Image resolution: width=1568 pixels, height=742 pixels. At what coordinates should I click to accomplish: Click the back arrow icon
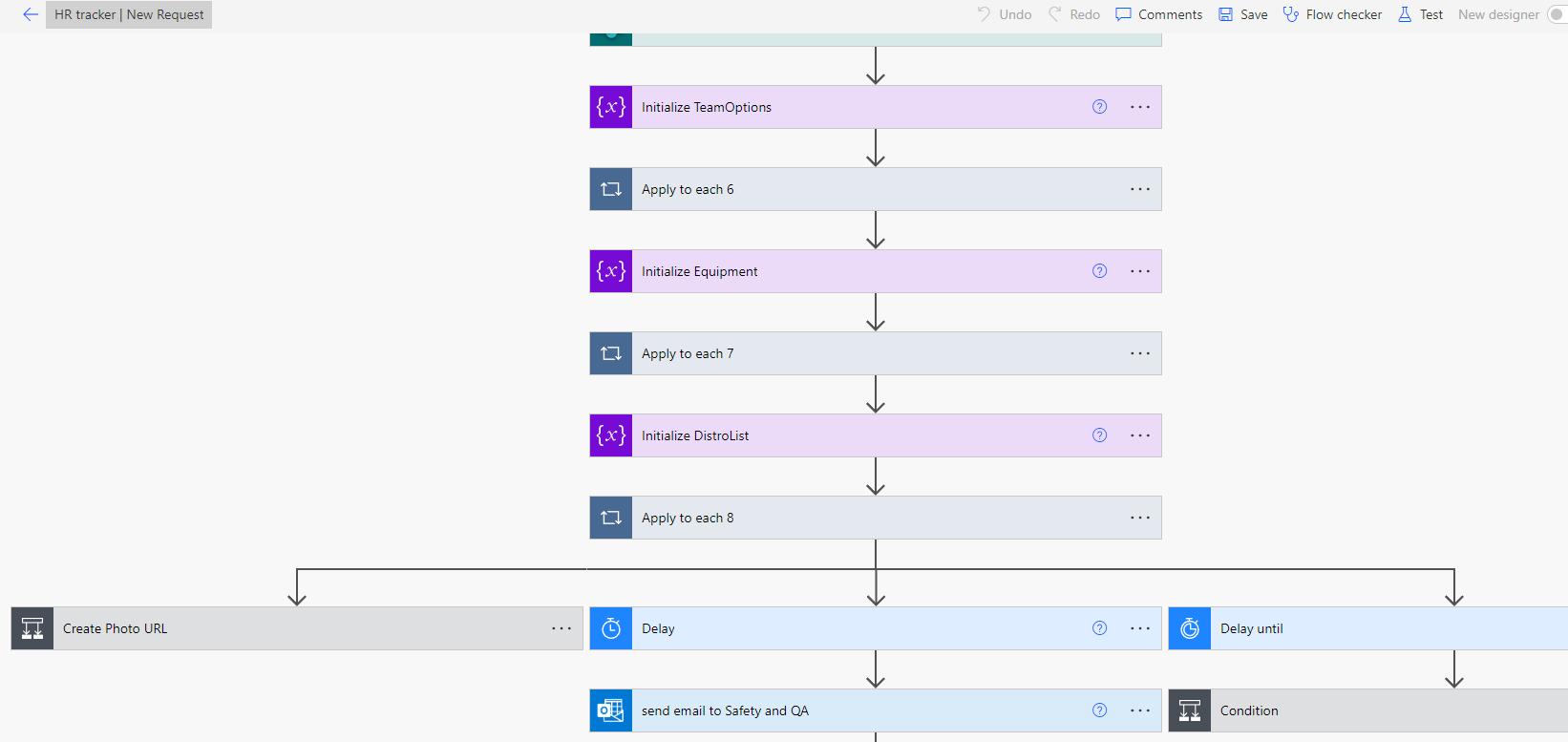coord(31,14)
